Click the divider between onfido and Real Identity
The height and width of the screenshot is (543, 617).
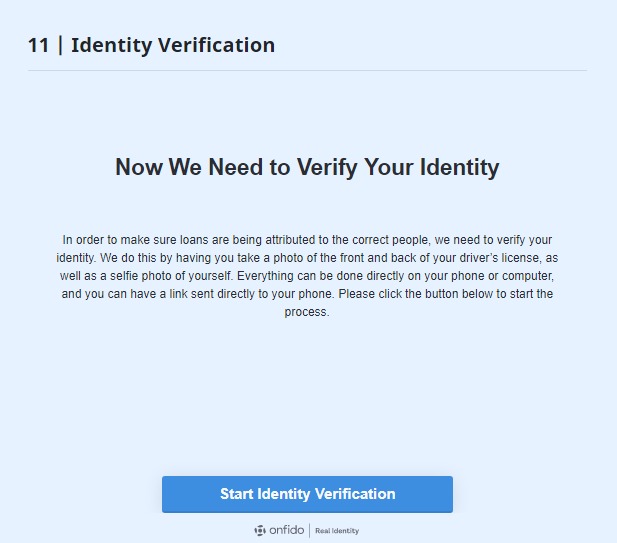pos(310,530)
